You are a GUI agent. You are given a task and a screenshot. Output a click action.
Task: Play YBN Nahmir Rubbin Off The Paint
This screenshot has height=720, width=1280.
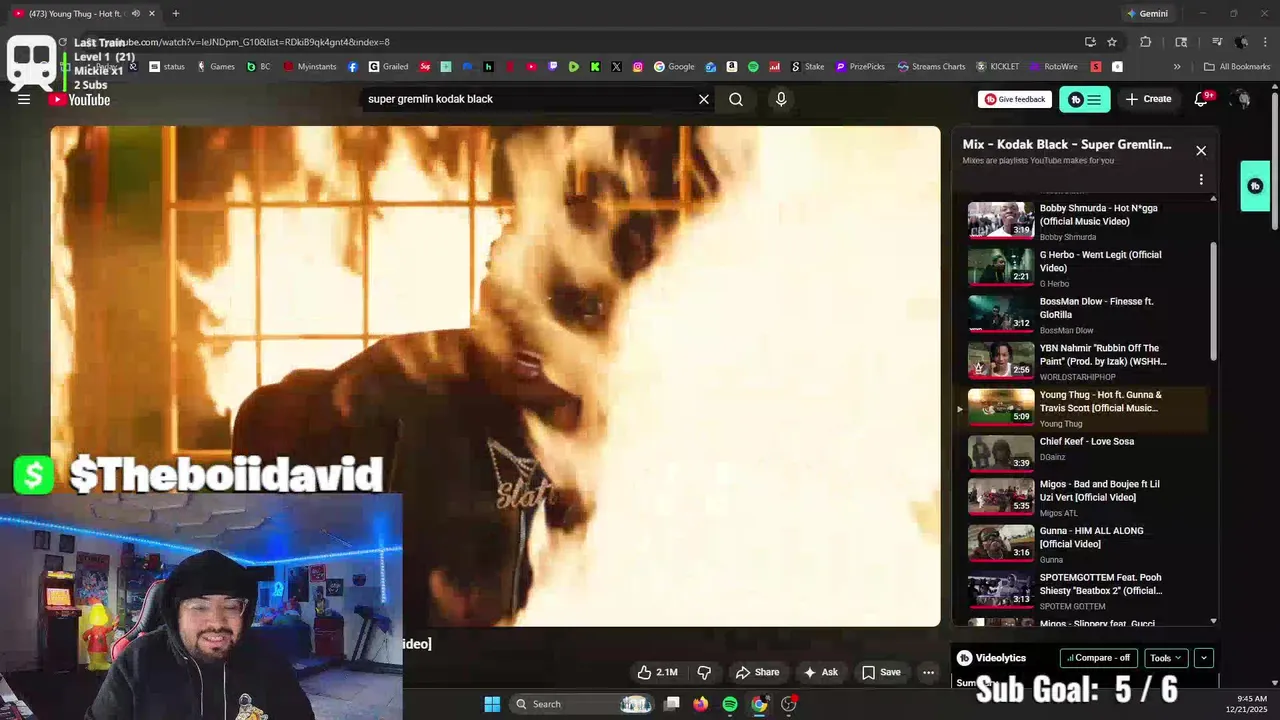1086,361
